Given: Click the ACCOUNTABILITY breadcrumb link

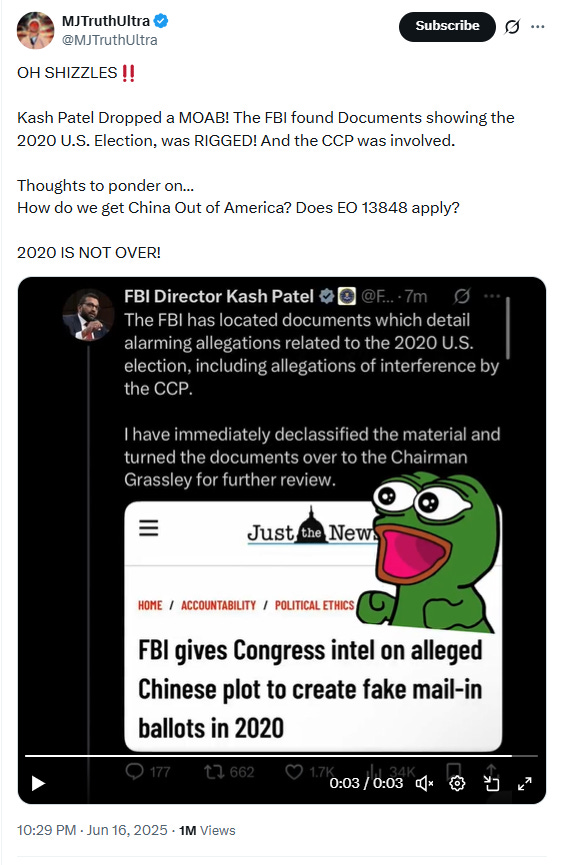Looking at the screenshot, I should pyautogui.click(x=218, y=605).
